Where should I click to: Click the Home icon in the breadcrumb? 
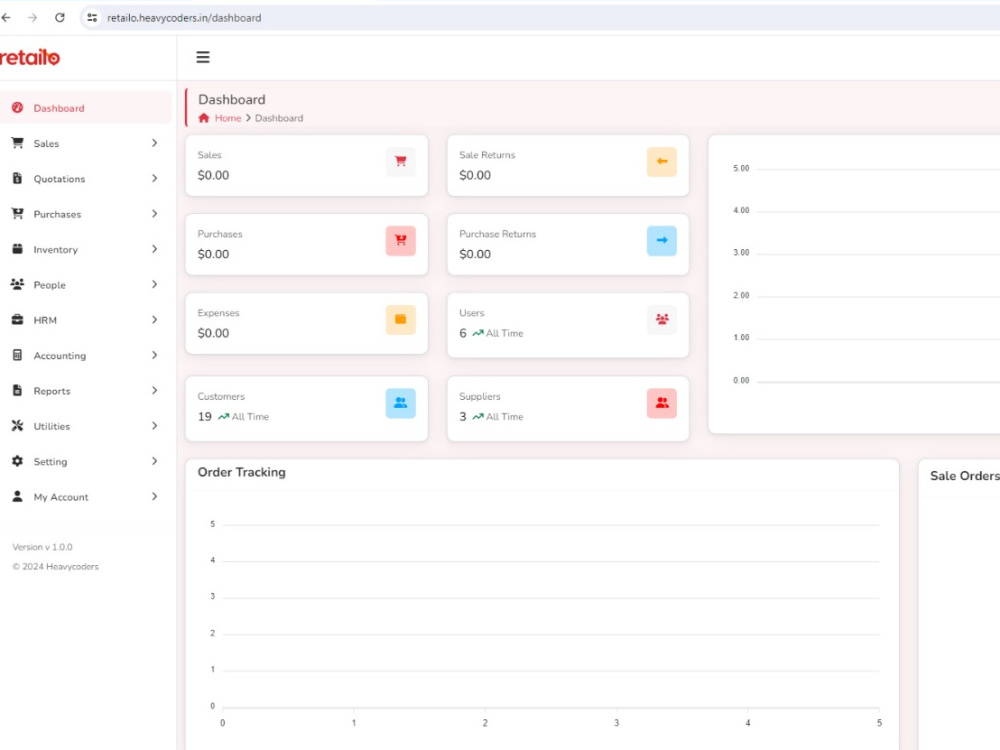click(205, 118)
